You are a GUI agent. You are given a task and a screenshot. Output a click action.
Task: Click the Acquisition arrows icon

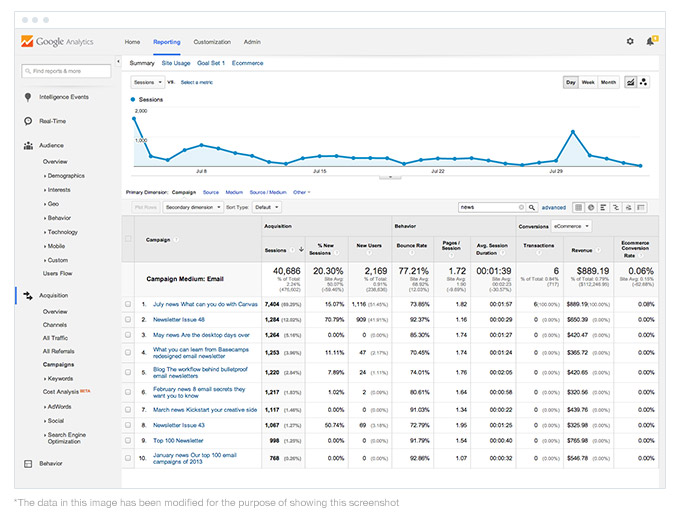point(28,296)
